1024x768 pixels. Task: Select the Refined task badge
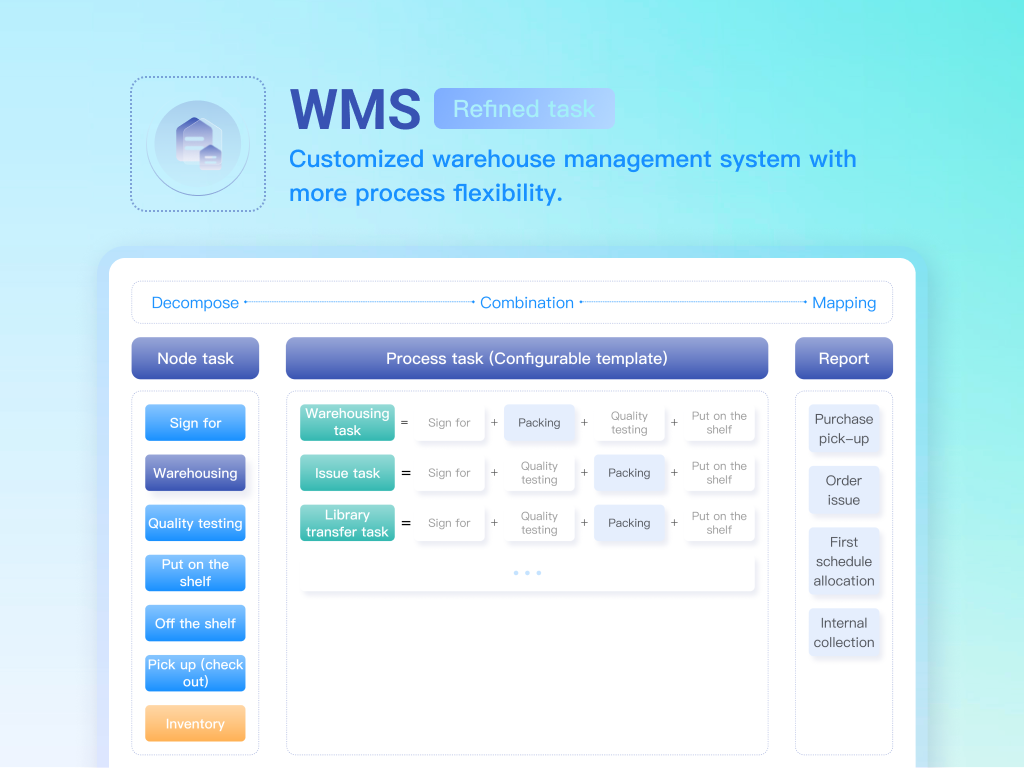point(524,109)
